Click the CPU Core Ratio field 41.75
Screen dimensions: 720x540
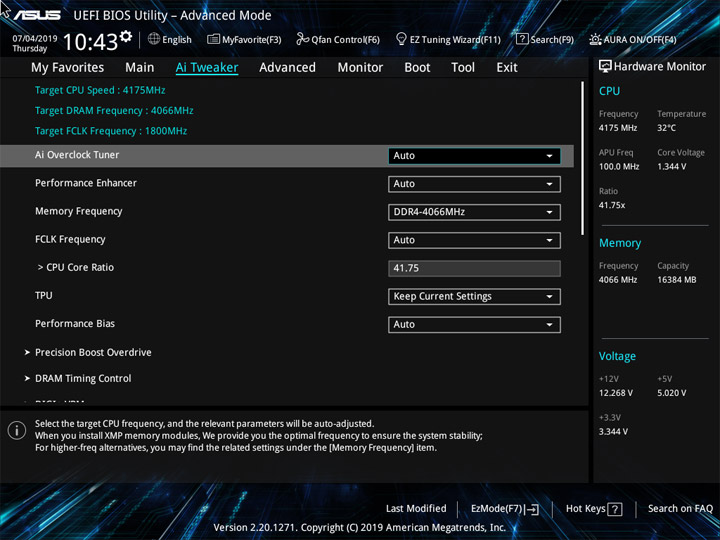click(474, 268)
